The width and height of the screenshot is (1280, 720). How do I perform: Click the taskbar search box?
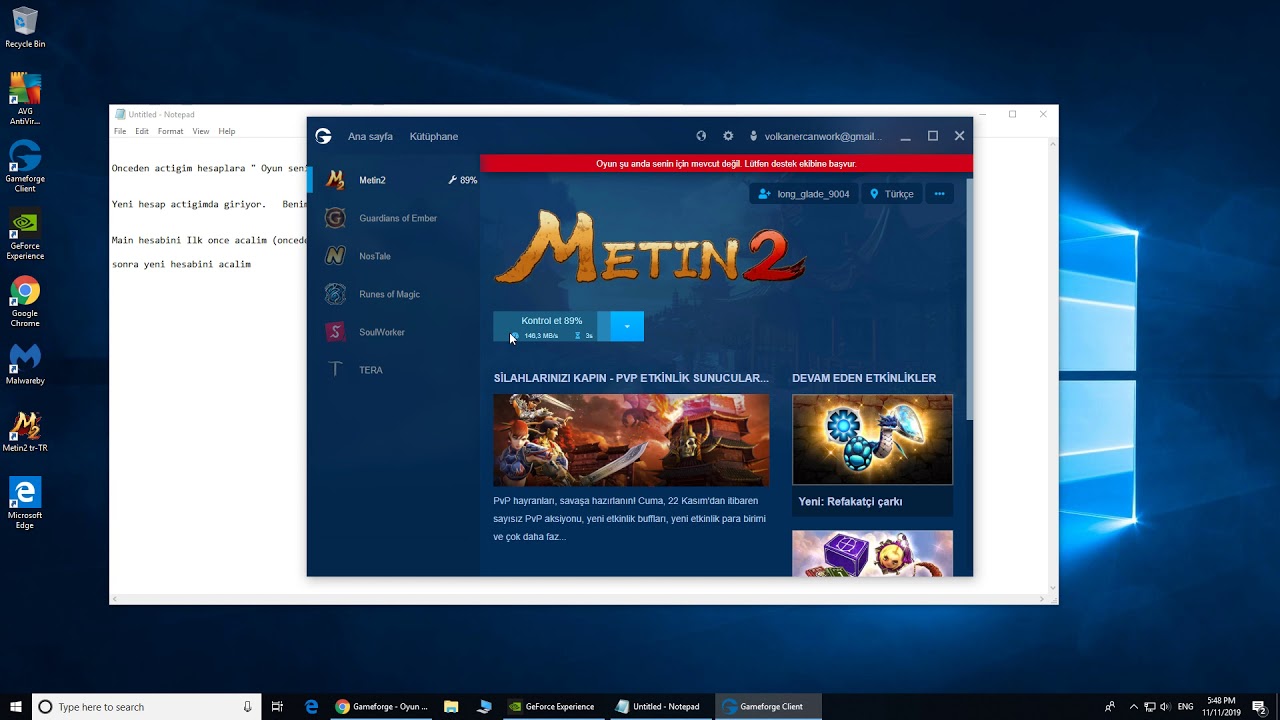point(147,706)
